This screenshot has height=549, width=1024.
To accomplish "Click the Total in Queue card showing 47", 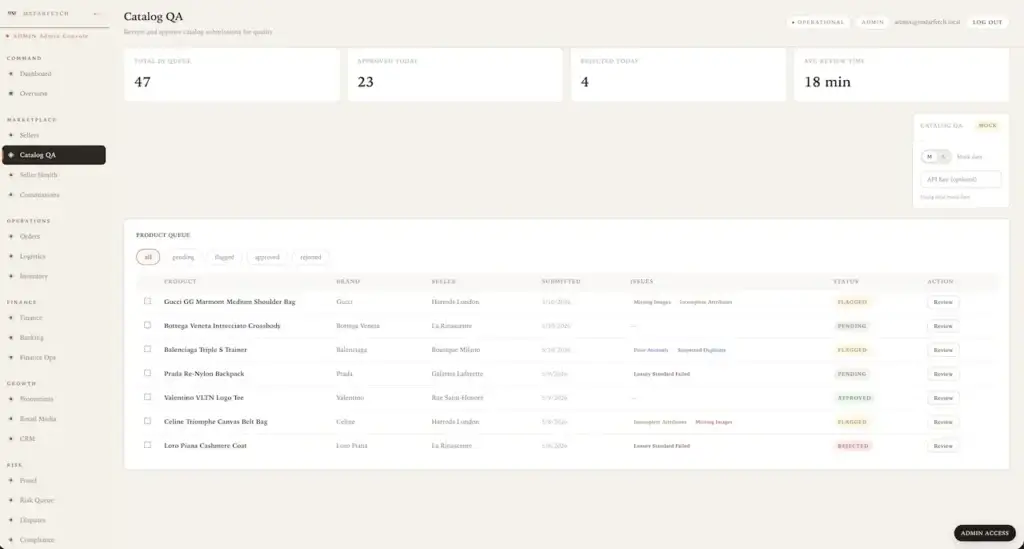I will (232, 74).
